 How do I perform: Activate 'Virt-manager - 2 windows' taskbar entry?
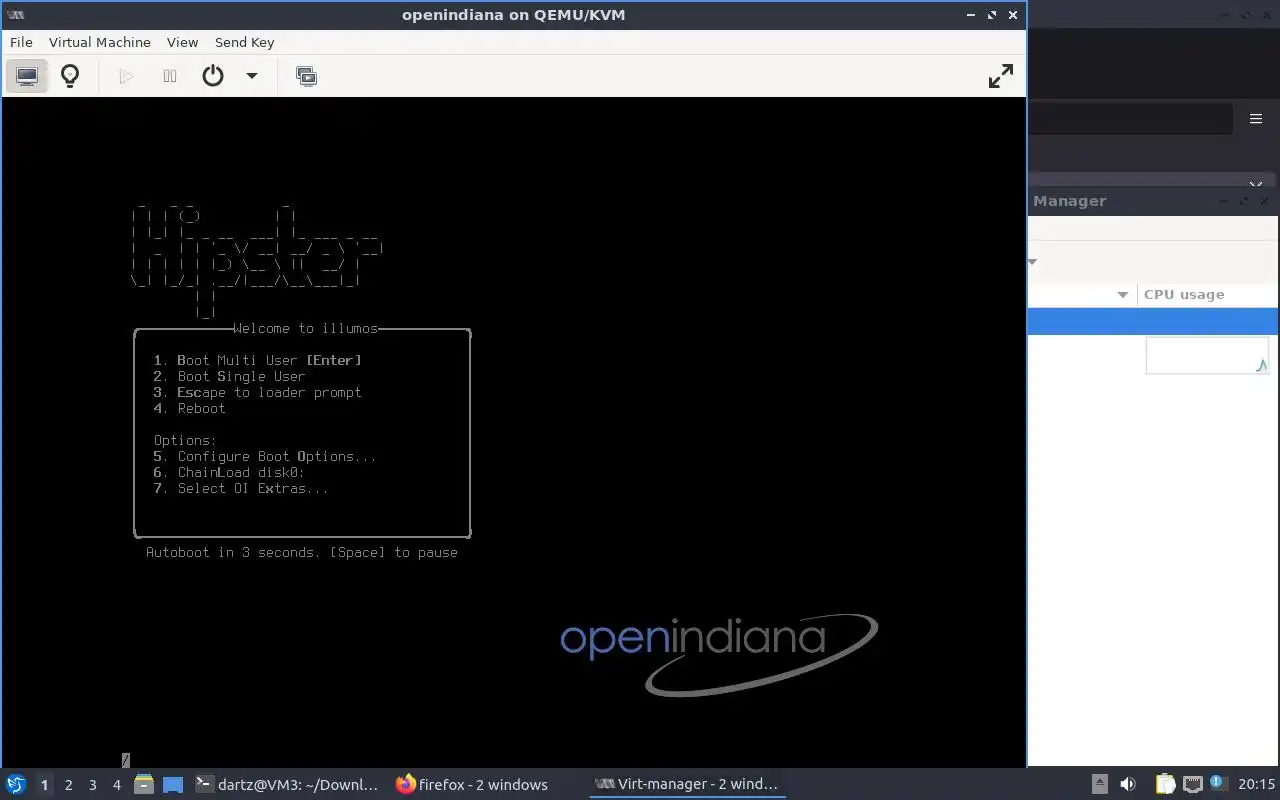coord(686,784)
